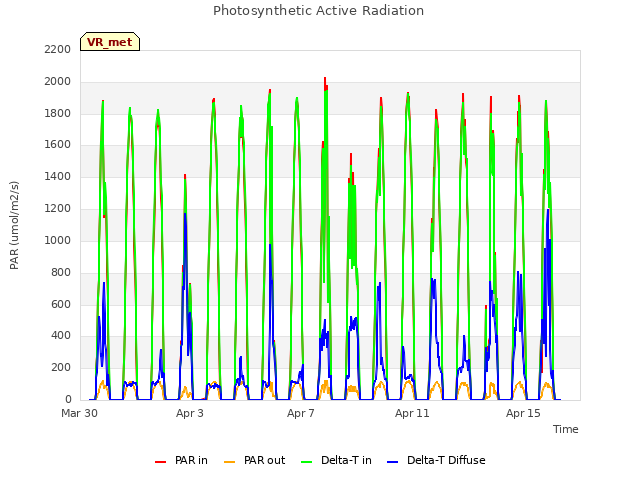The height and width of the screenshot is (480, 640).
Task: Click the Mar 30 x-axis label
Action: (79, 413)
